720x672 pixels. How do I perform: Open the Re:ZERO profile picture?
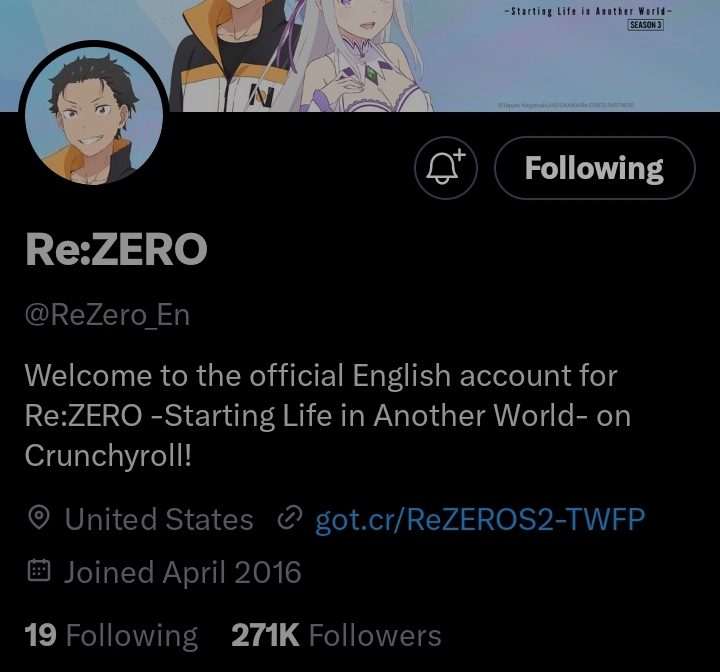point(94,116)
